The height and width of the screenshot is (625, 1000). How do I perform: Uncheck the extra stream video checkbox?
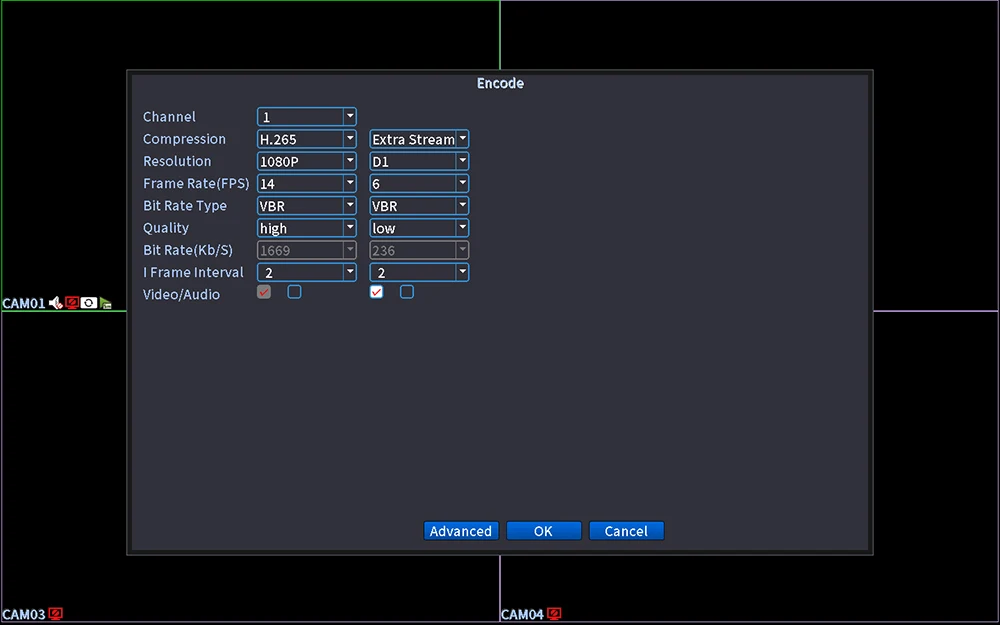click(376, 291)
